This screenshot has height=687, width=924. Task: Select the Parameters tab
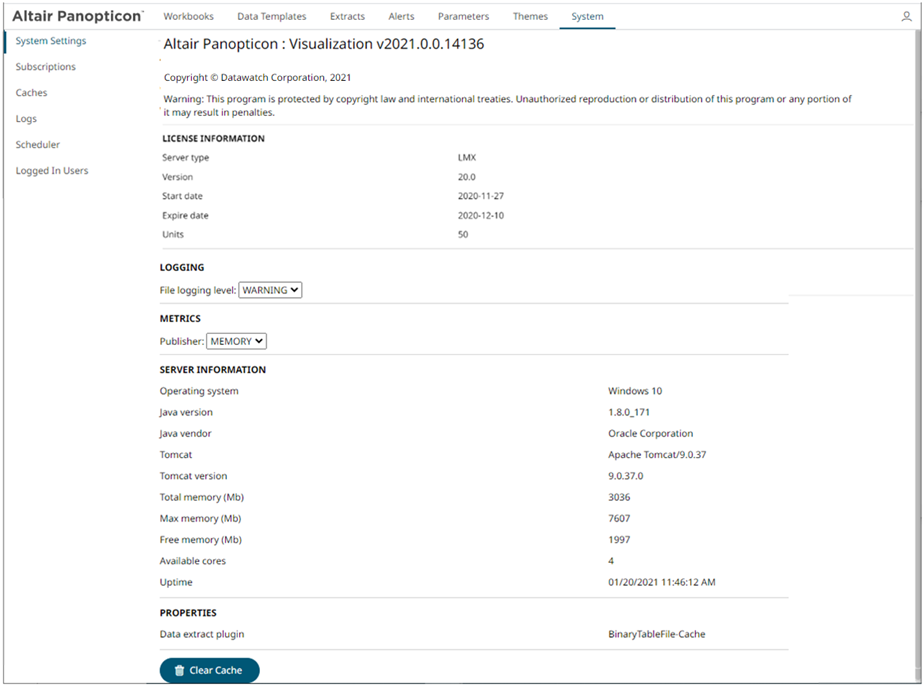463,17
